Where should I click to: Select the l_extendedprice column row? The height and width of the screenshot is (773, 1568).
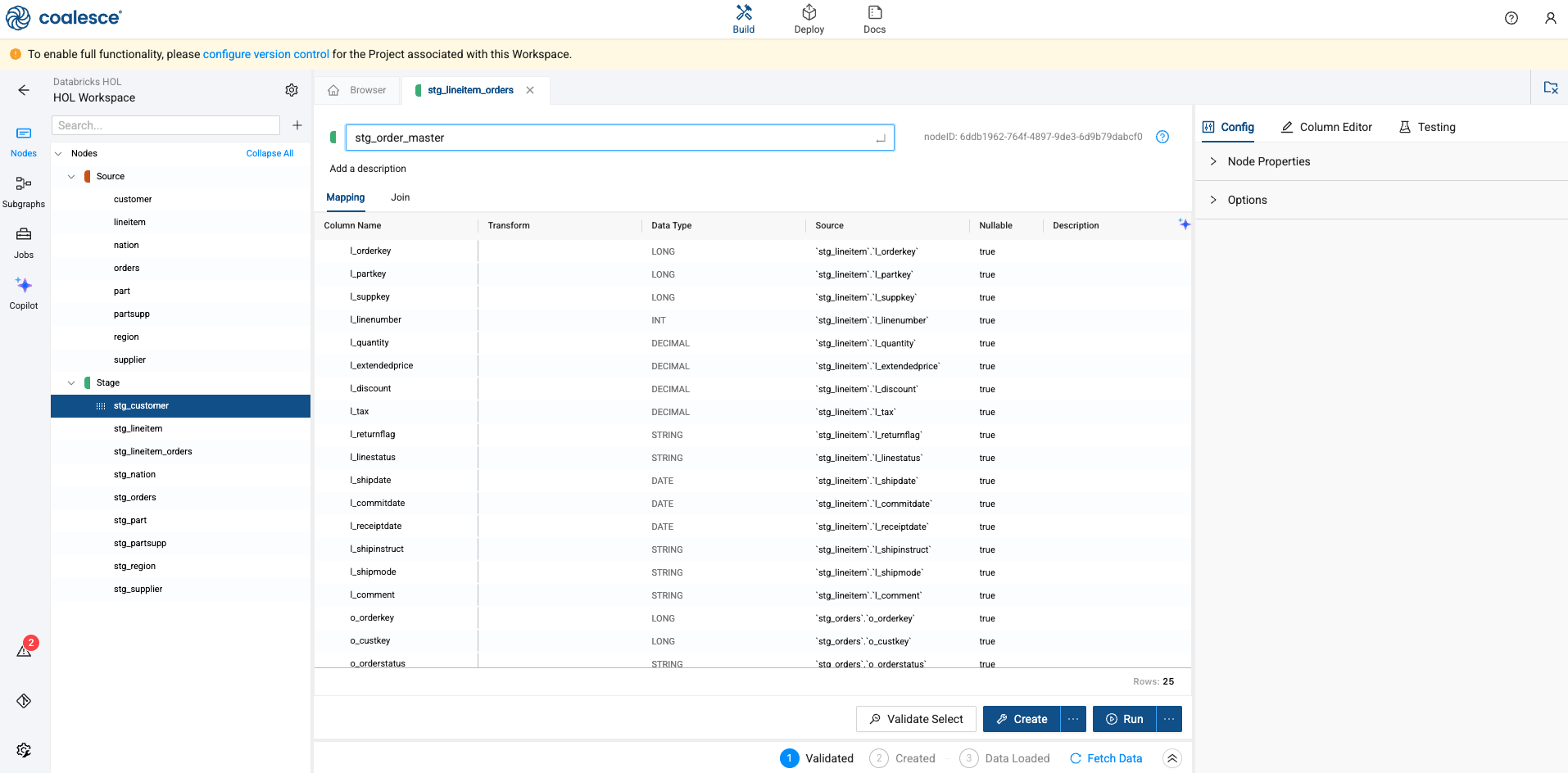[x=752, y=366]
